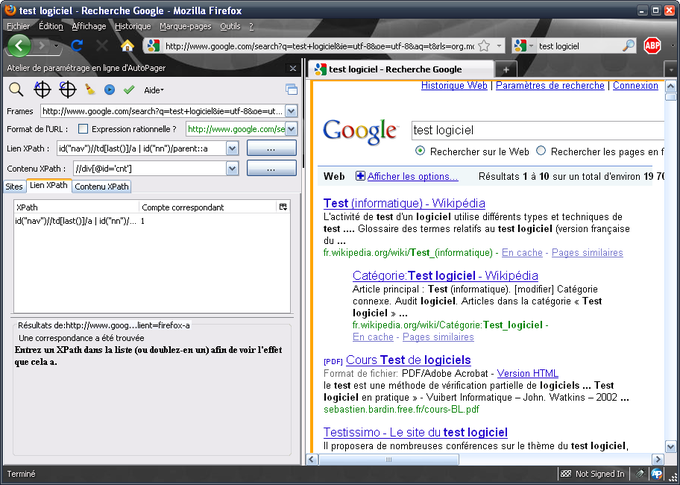
Task: Open the Paramètres de recherche link
Action: (550, 85)
